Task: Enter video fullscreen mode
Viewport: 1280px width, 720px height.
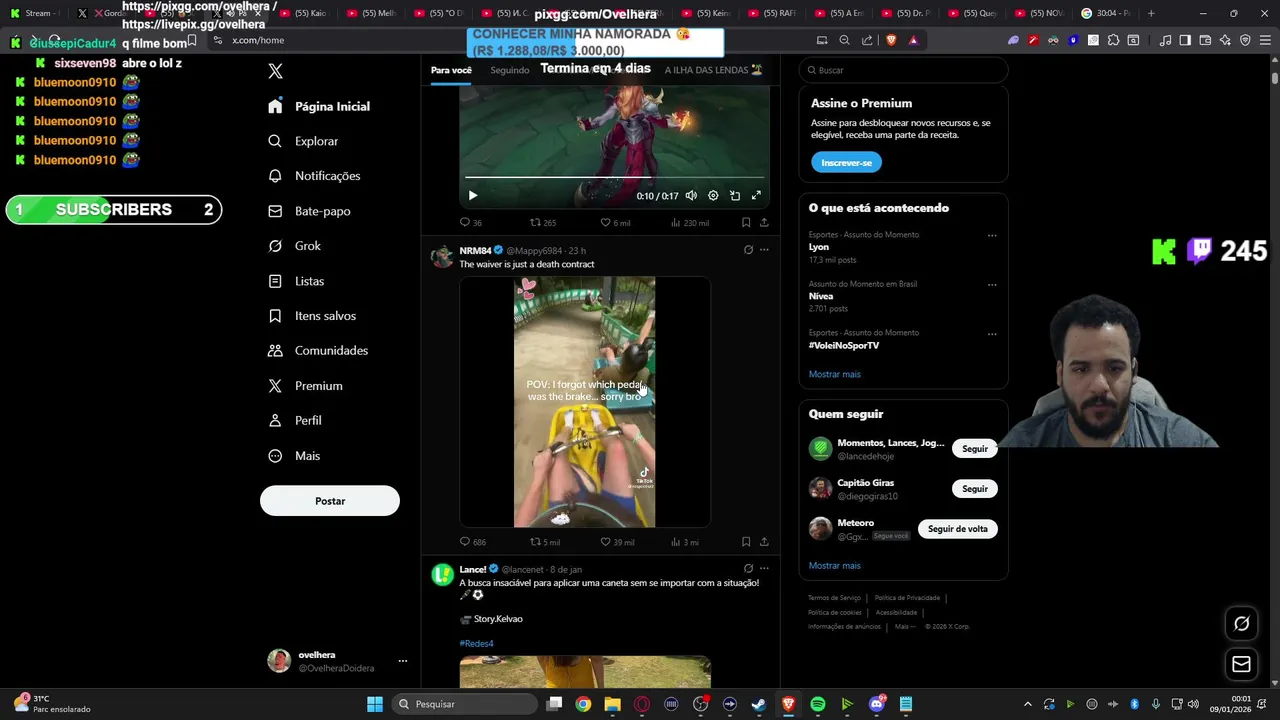Action: [756, 196]
